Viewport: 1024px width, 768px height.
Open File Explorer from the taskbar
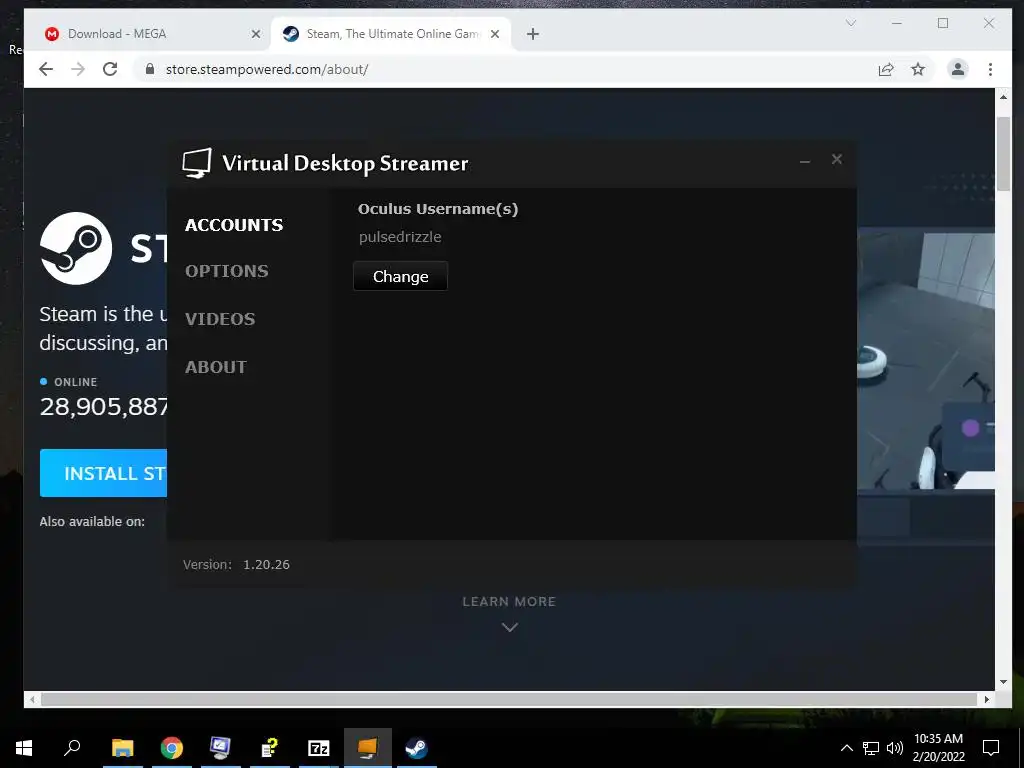pyautogui.click(x=122, y=748)
